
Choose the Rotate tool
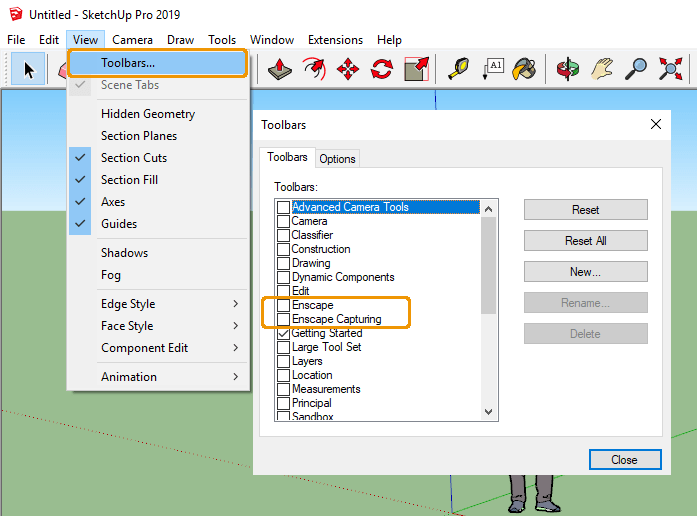click(x=382, y=69)
